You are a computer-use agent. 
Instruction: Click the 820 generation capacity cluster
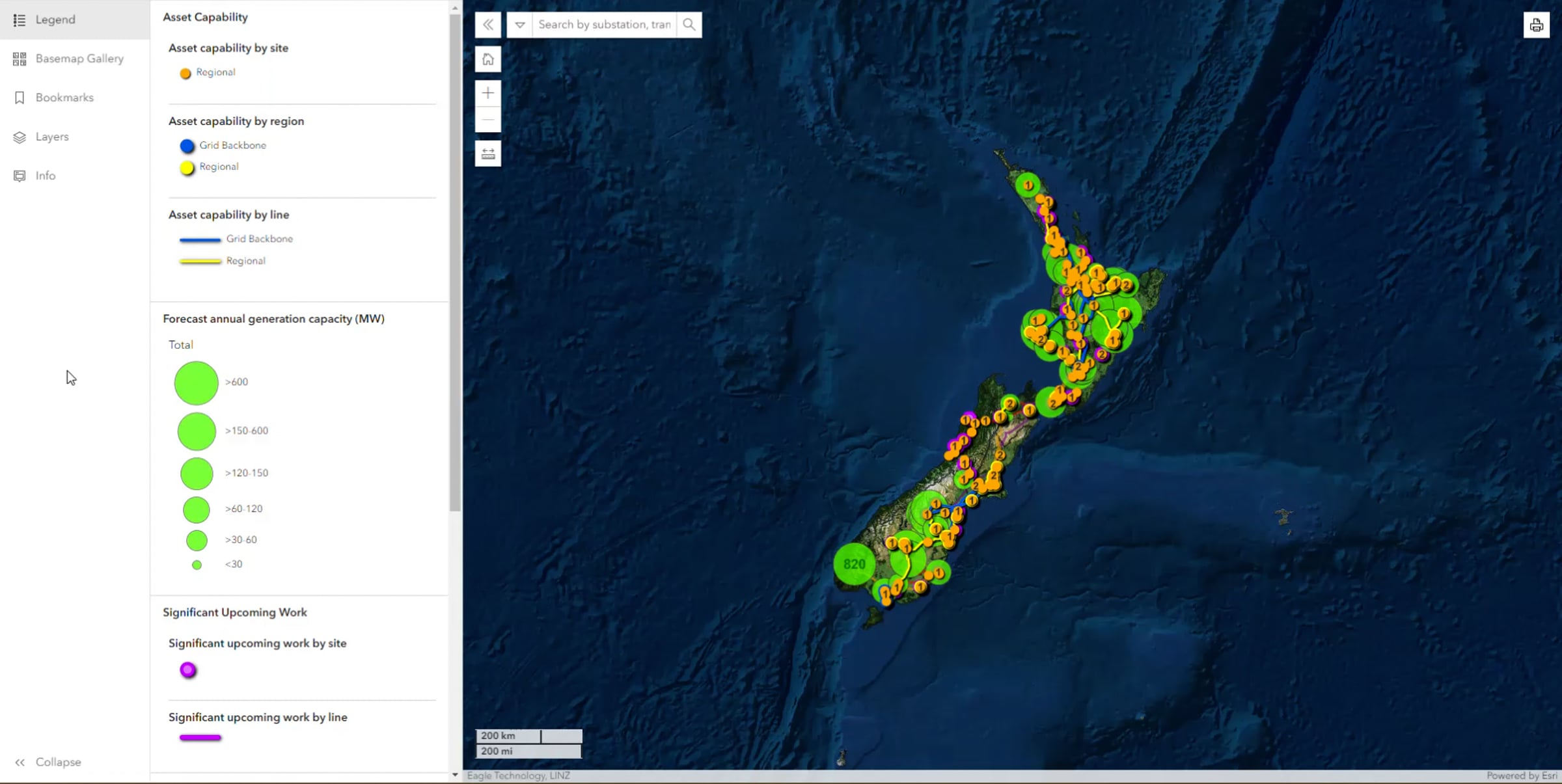tap(855, 564)
